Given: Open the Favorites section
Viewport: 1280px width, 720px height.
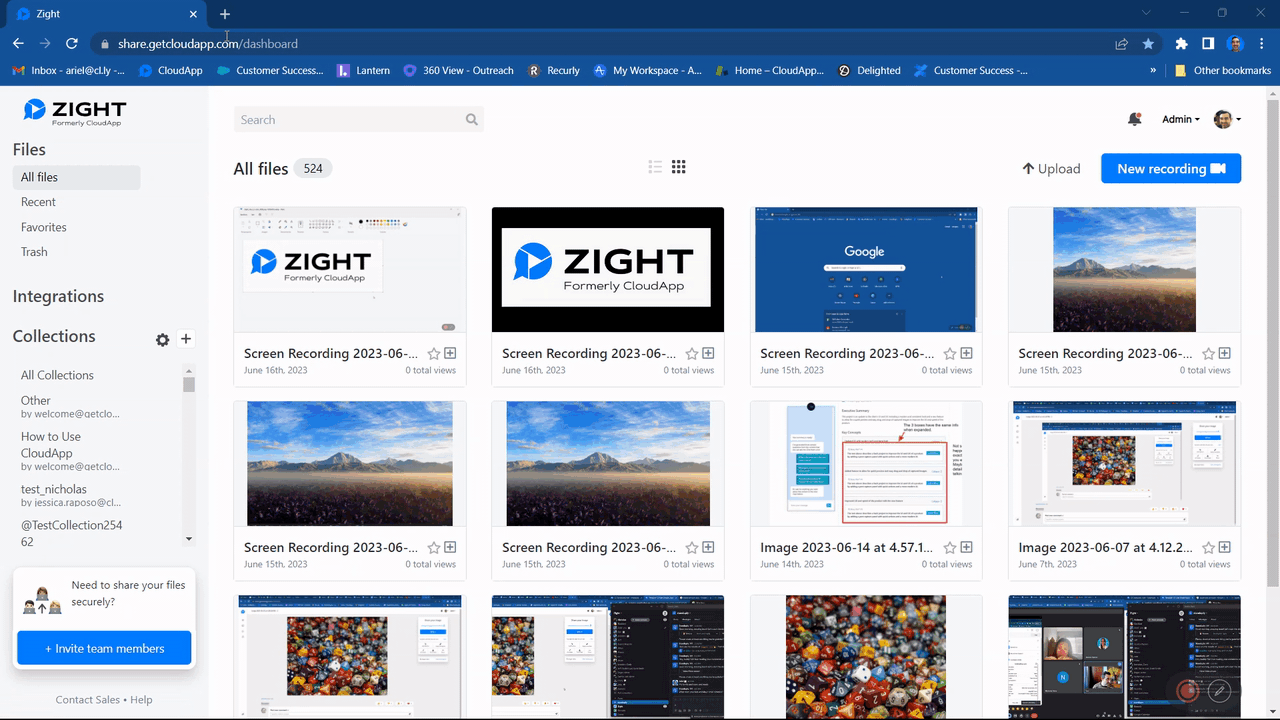Looking at the screenshot, I should click(x=44, y=227).
